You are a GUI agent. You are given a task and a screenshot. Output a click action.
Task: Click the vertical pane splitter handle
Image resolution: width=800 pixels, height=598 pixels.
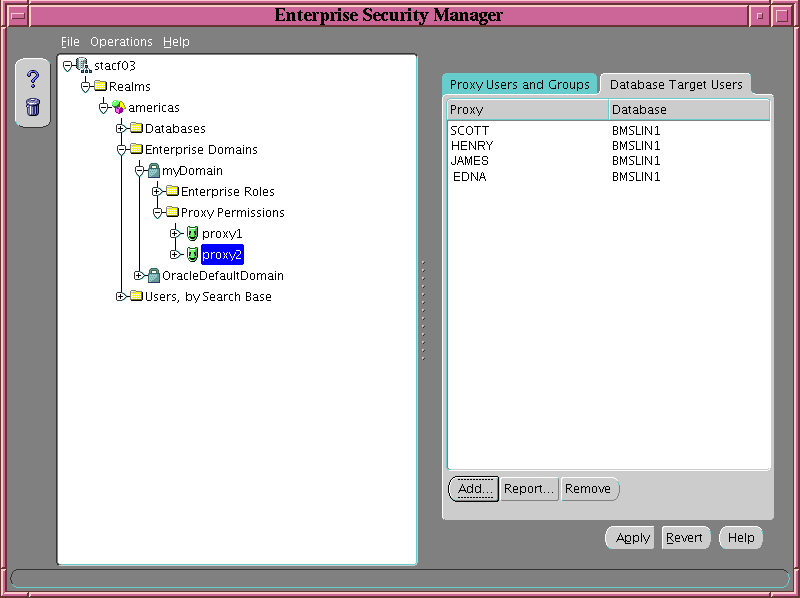click(423, 310)
